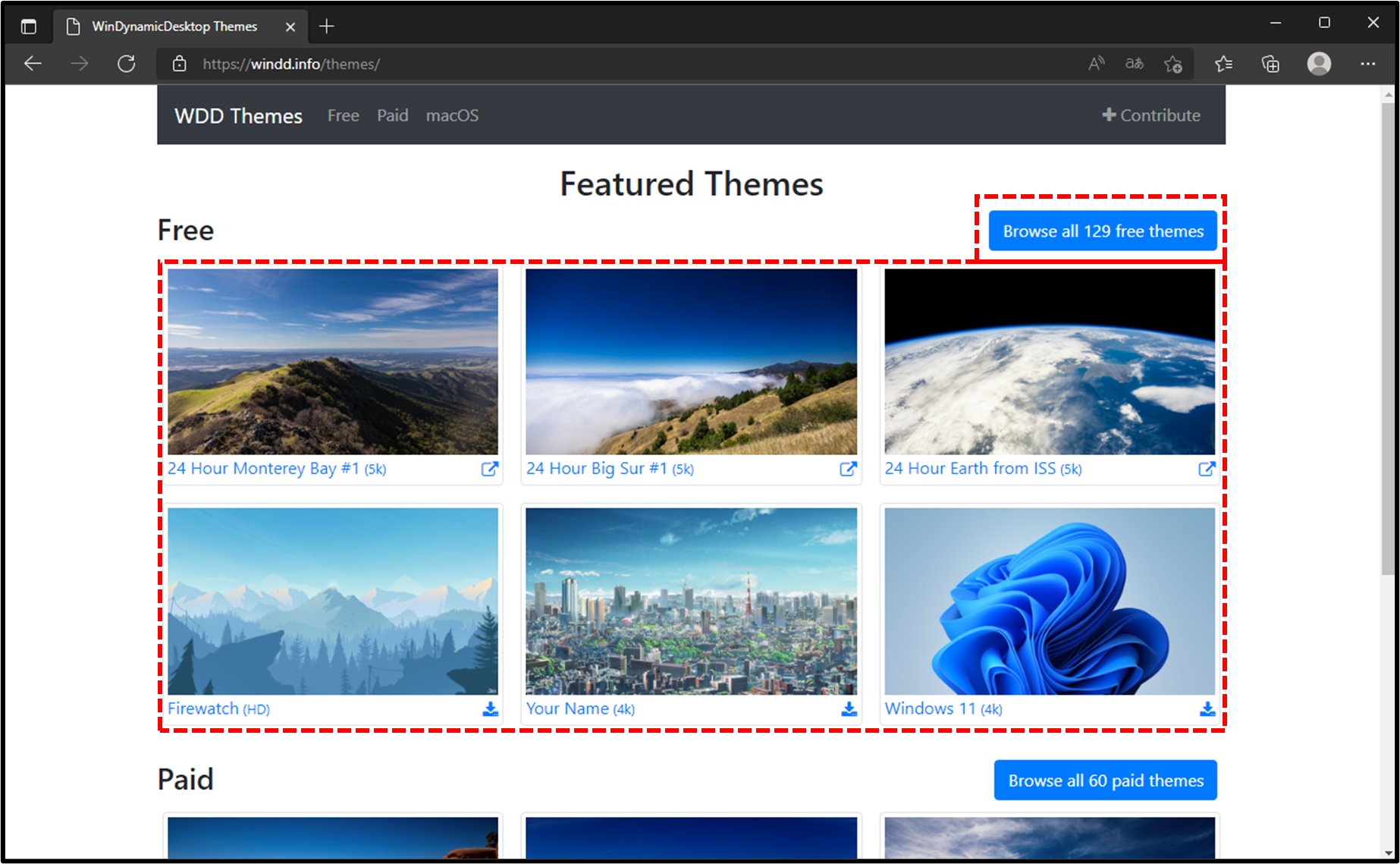Reload the current page
1400x864 pixels.
127,64
